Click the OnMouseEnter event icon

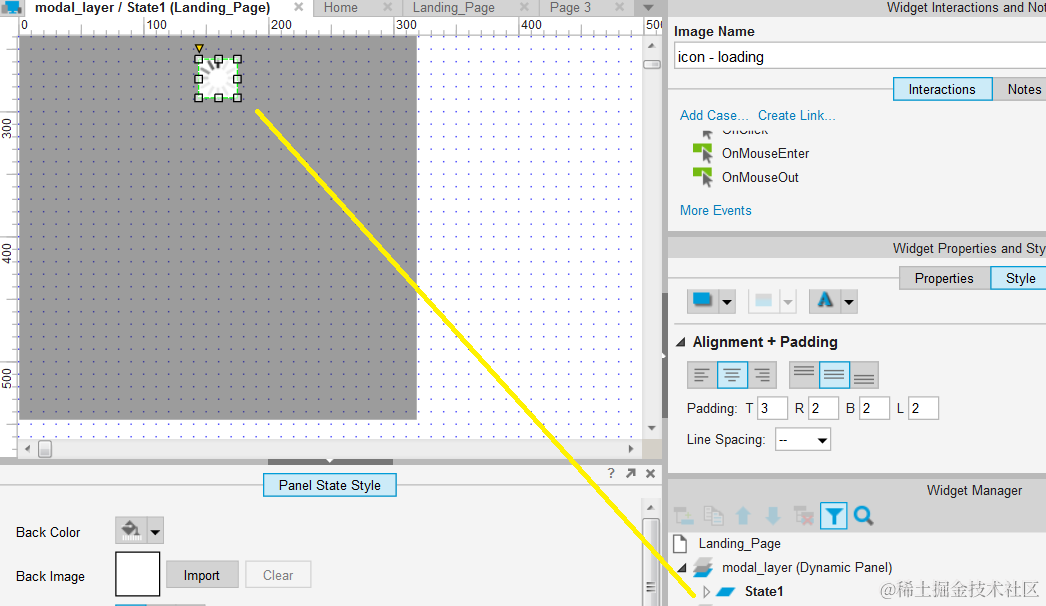tap(702, 154)
